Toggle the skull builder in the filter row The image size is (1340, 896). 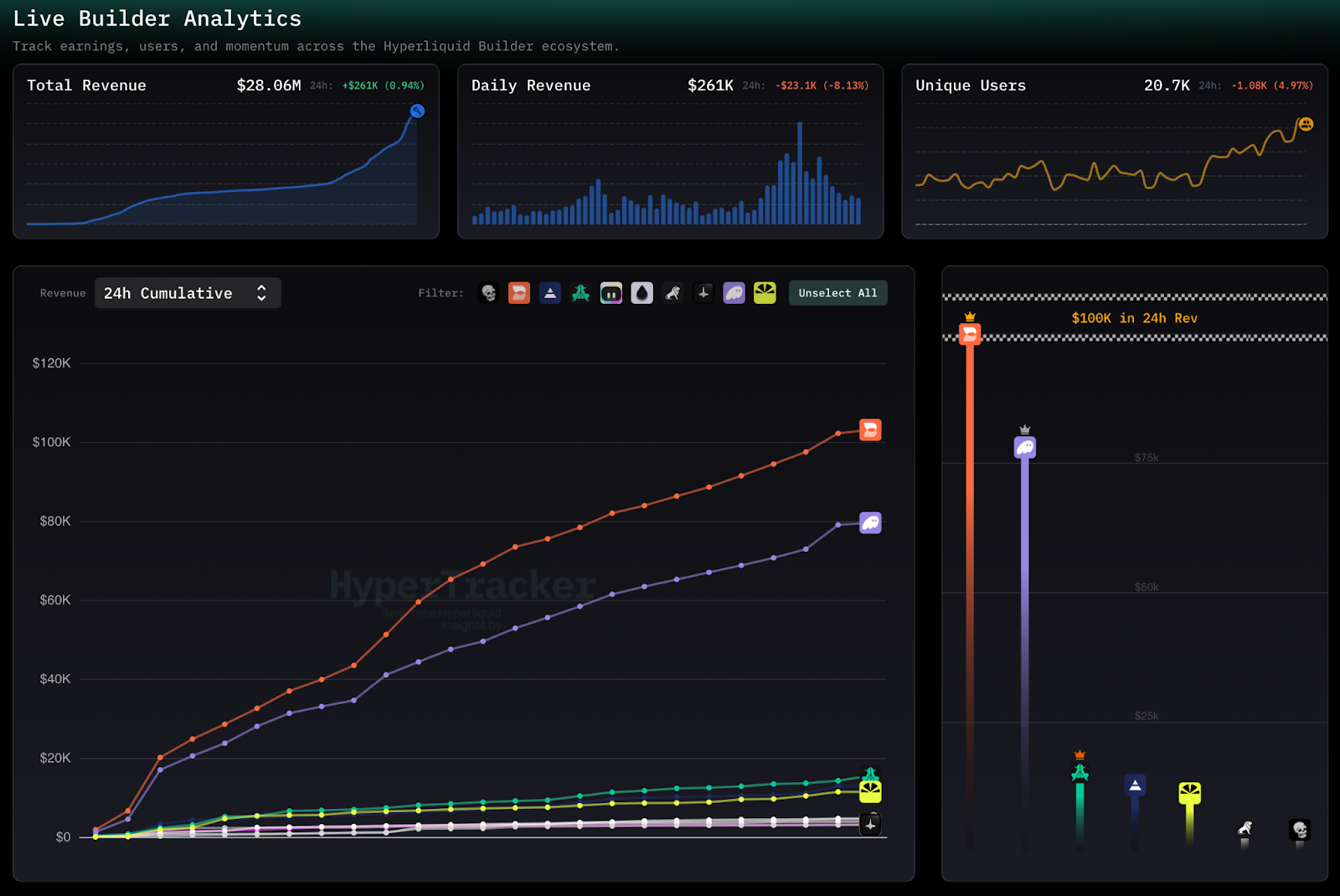489,293
